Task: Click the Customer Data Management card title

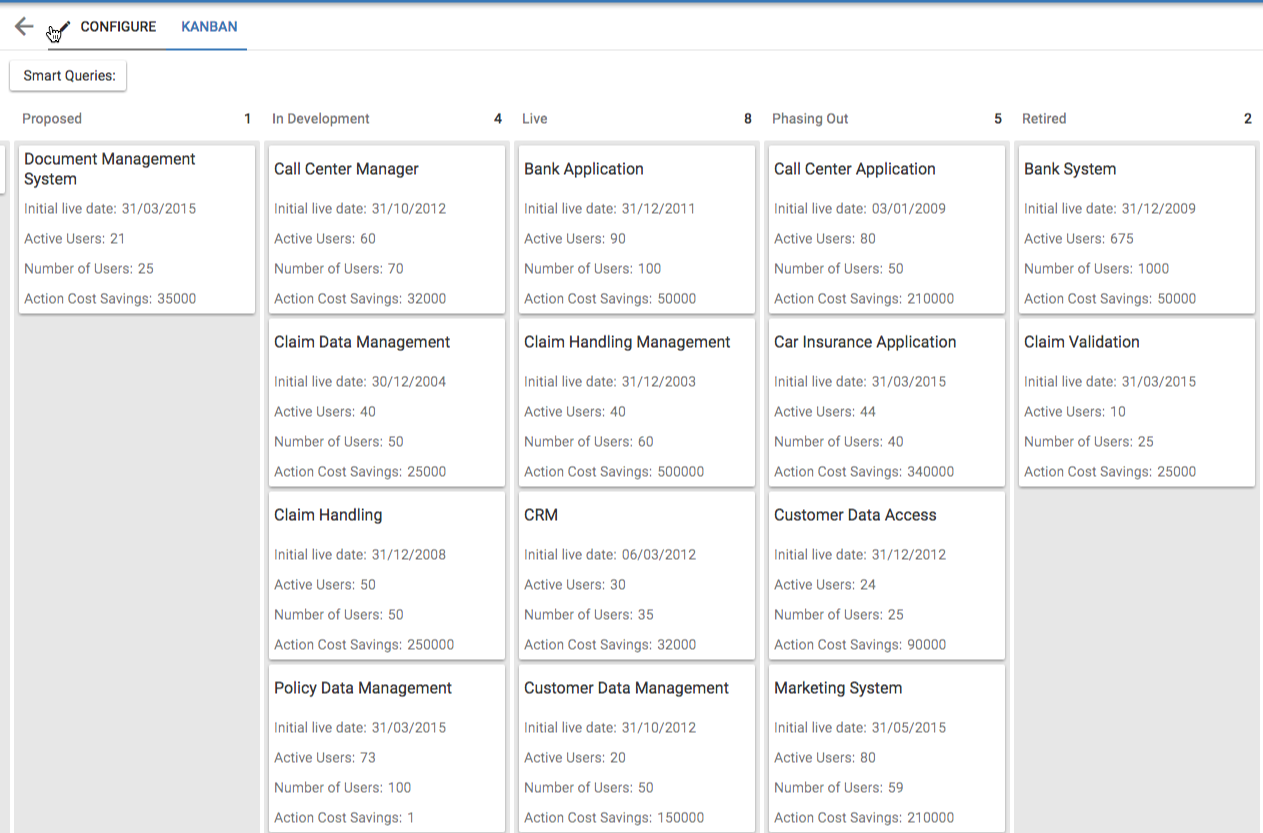Action: click(x=626, y=688)
